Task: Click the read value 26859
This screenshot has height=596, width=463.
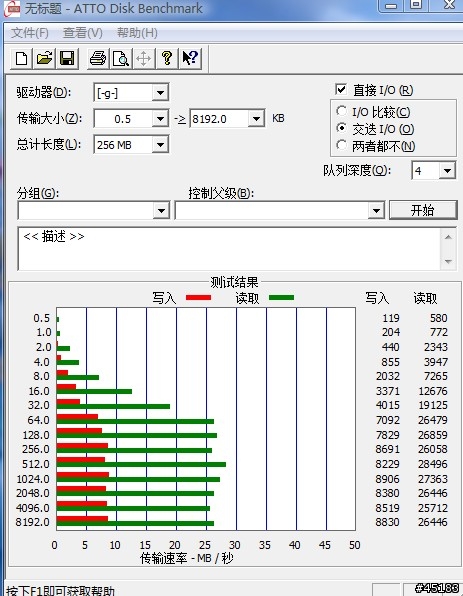Action: point(433,435)
